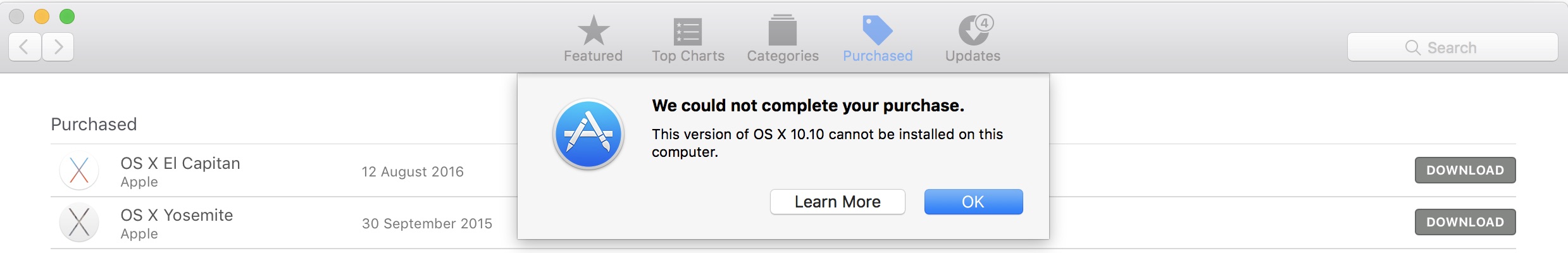This screenshot has width=1568, height=253.
Task: Go back with the left arrow button
Action: point(25,47)
